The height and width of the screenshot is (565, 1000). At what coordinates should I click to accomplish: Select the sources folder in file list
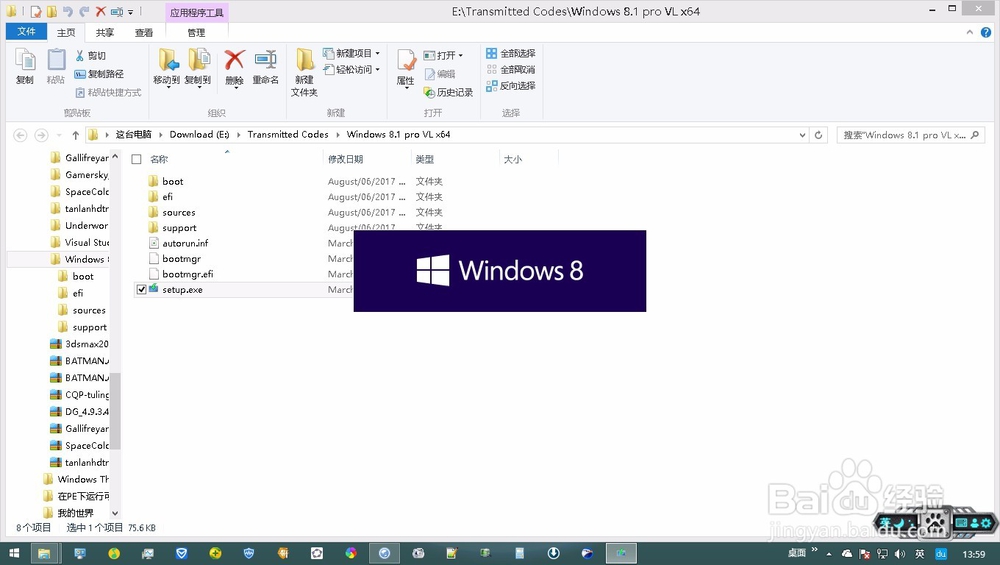click(x=179, y=212)
